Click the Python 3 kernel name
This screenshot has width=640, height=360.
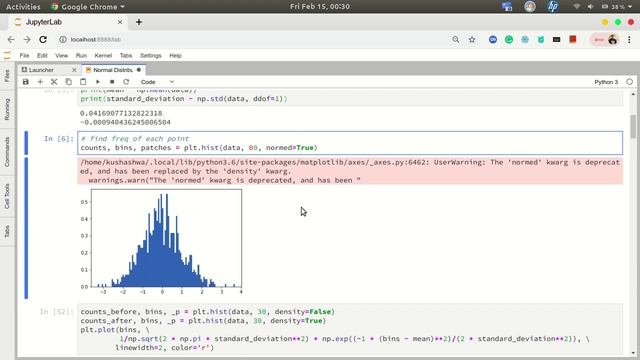tap(606, 82)
